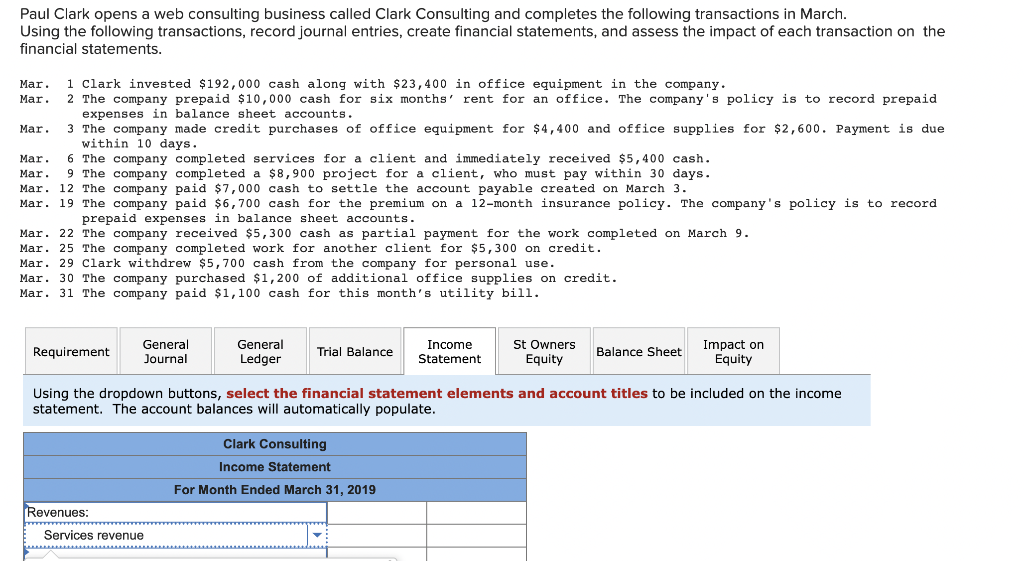
Task: Click the red bold instruction text
Action: point(437,393)
